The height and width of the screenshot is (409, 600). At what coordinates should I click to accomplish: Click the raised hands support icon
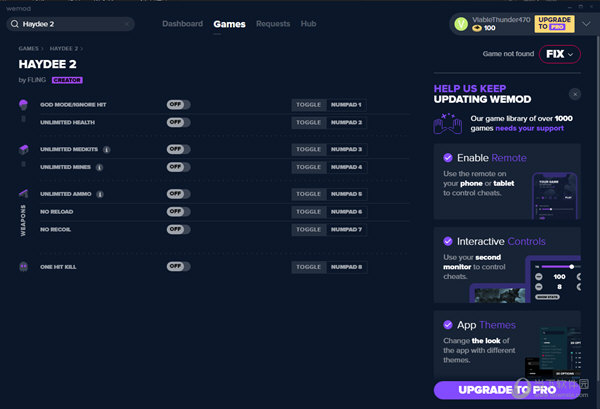pyautogui.click(x=447, y=123)
